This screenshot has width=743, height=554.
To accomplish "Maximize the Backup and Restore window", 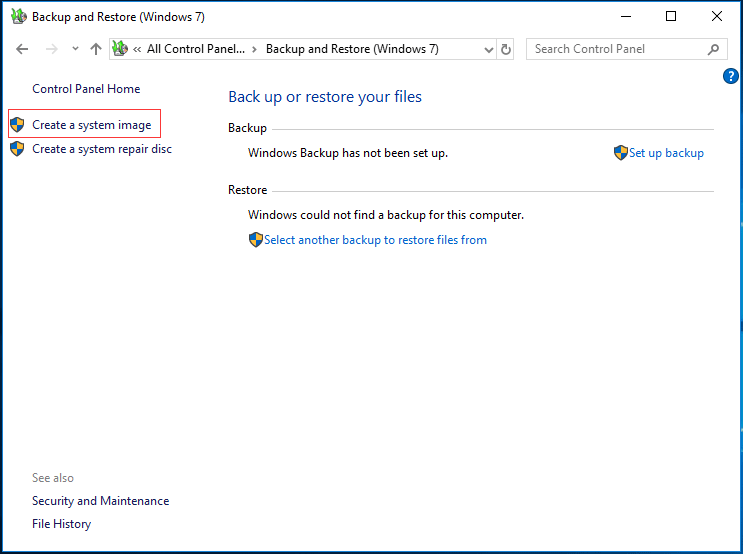I will (x=671, y=17).
